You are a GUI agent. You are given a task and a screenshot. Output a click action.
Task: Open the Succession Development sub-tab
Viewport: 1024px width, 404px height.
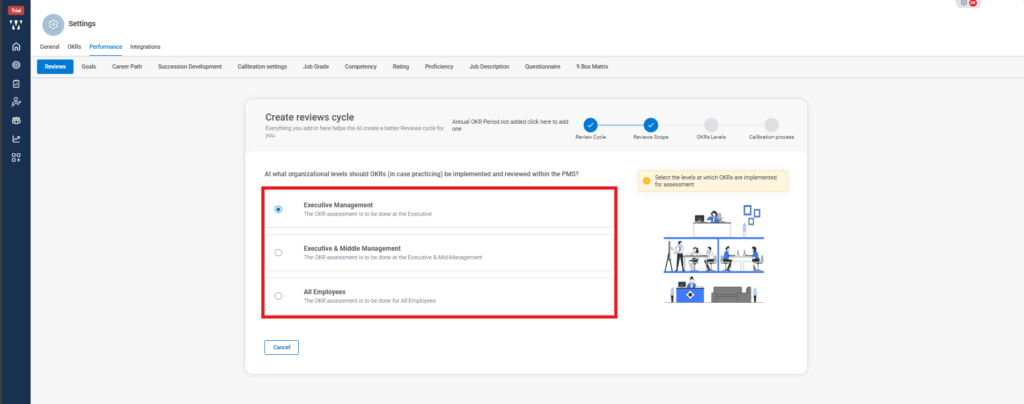coord(190,67)
